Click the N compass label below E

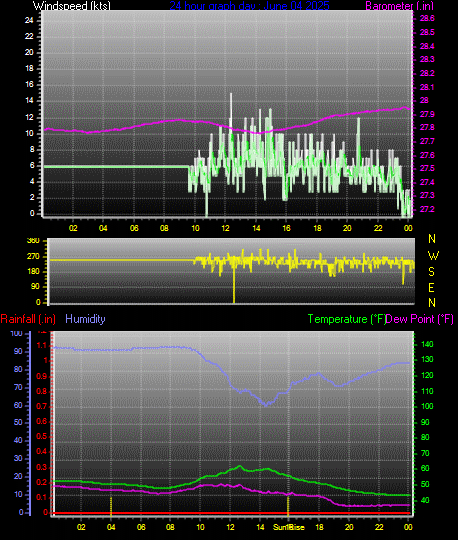(432, 303)
